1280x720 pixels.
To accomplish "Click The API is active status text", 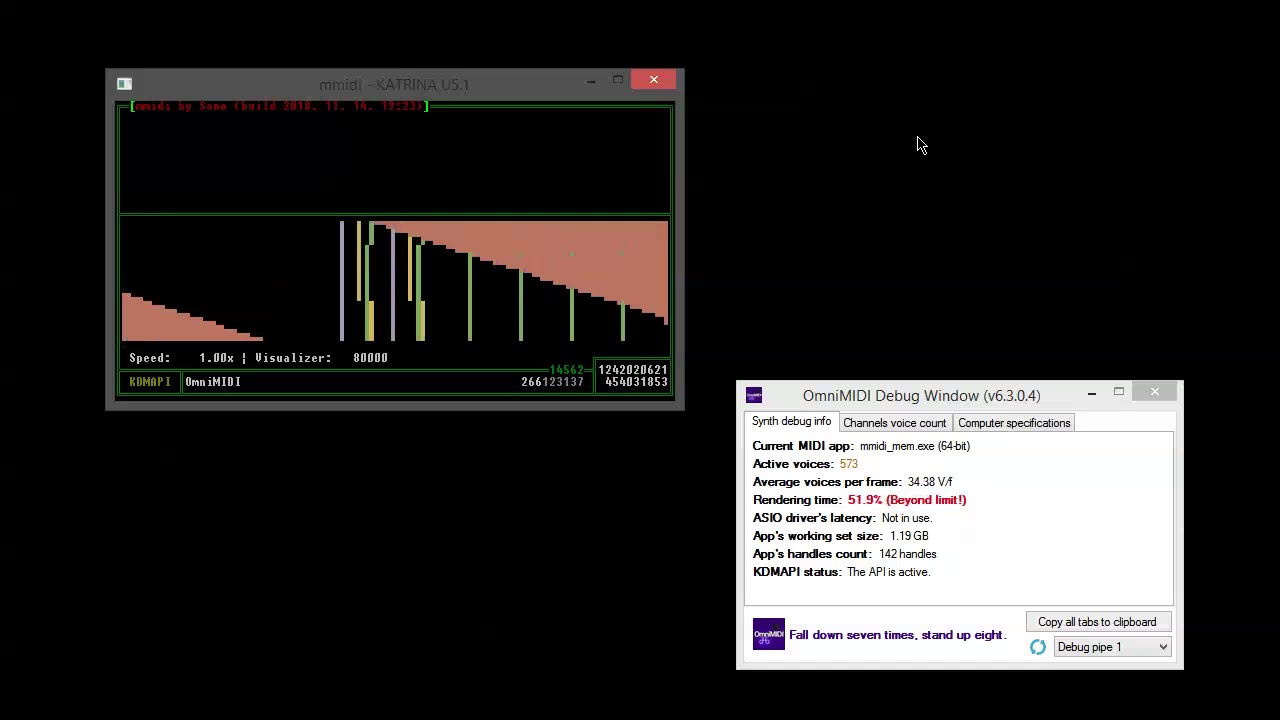I will tap(889, 572).
